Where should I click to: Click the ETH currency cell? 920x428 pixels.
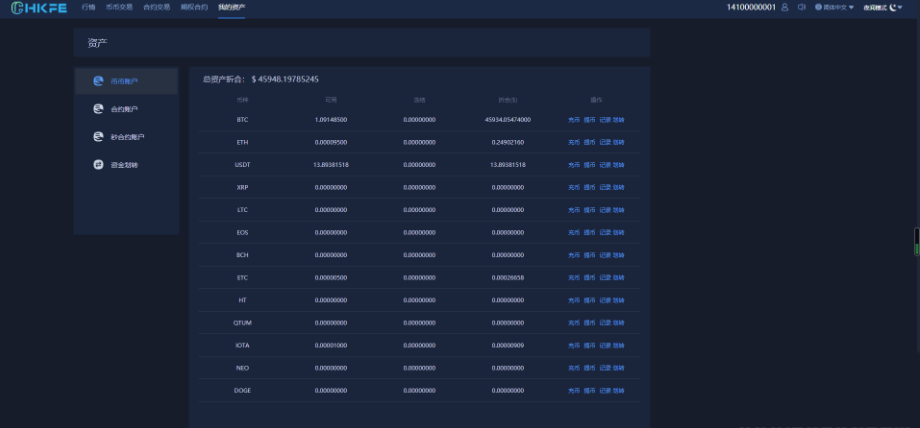[242, 142]
